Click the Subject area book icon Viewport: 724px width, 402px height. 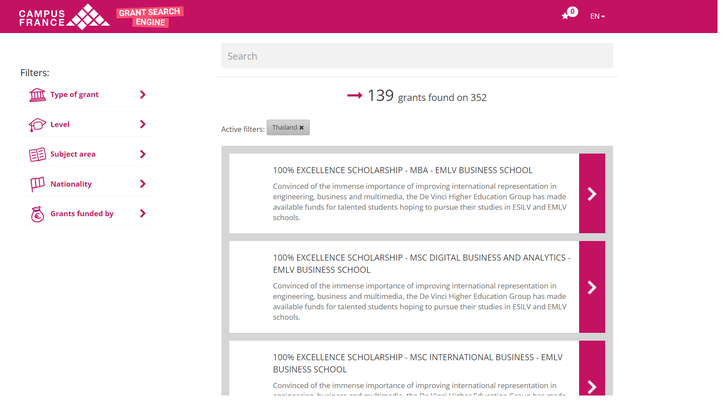click(x=37, y=155)
